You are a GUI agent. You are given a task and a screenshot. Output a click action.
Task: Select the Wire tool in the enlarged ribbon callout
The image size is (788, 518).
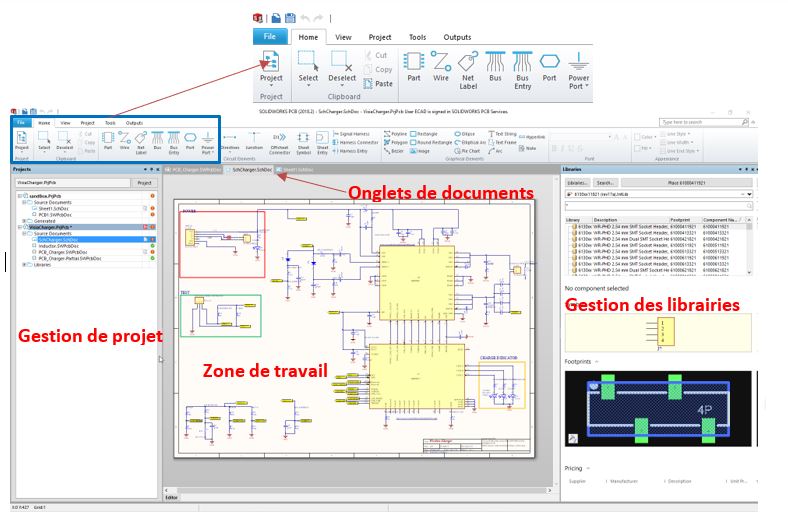click(x=441, y=66)
